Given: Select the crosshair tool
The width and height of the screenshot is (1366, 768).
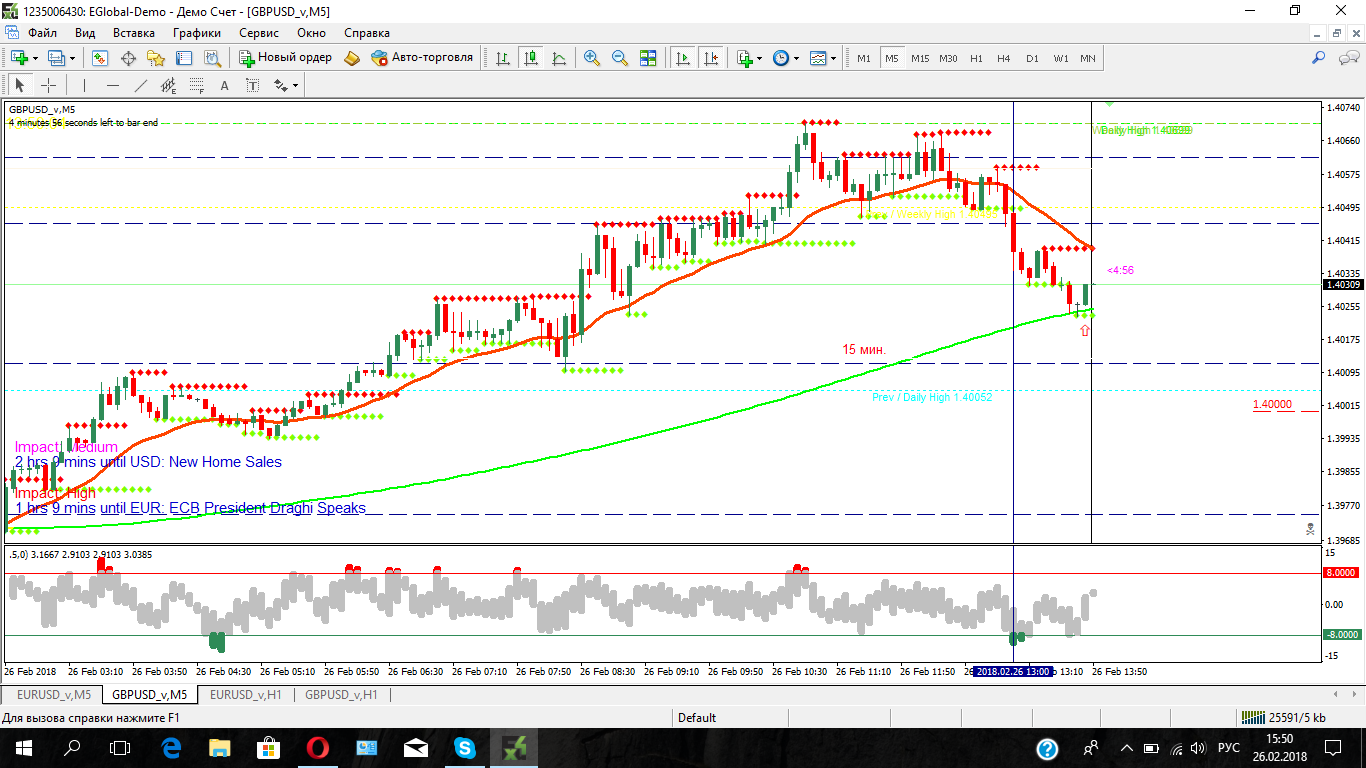Looking at the screenshot, I should (x=48, y=85).
